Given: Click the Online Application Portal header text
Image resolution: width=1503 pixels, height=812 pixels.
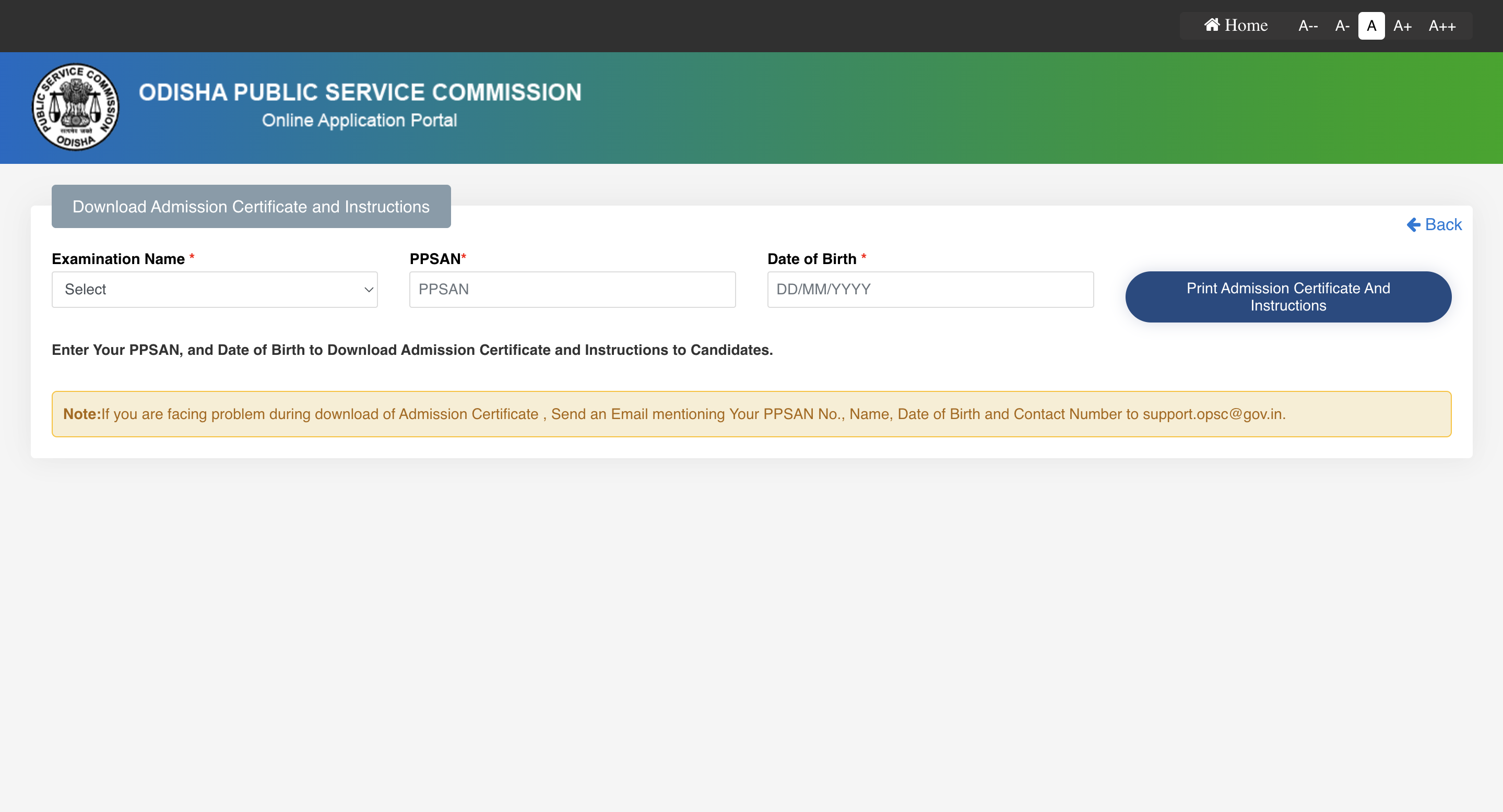Looking at the screenshot, I should 359,120.
